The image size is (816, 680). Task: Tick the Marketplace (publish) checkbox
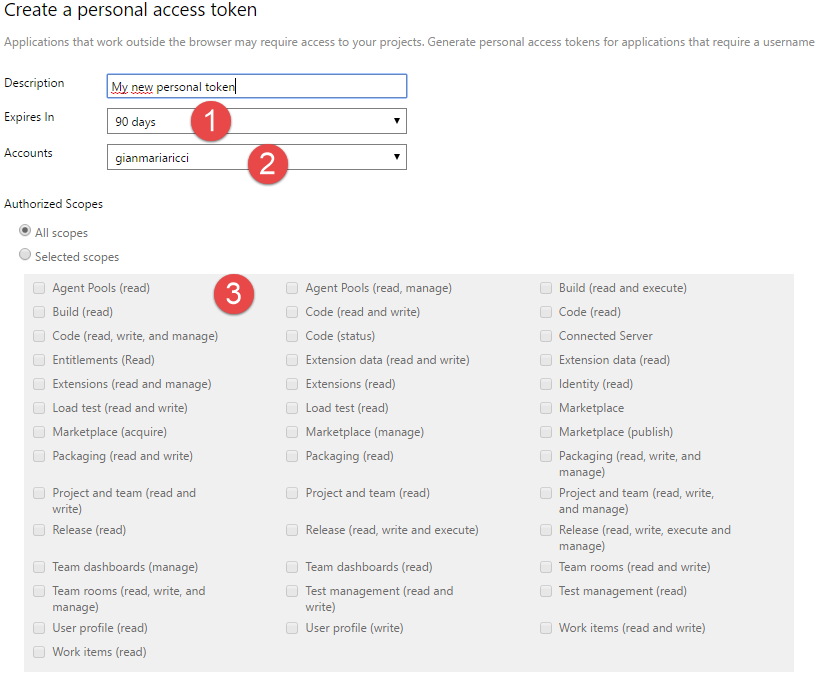point(546,432)
